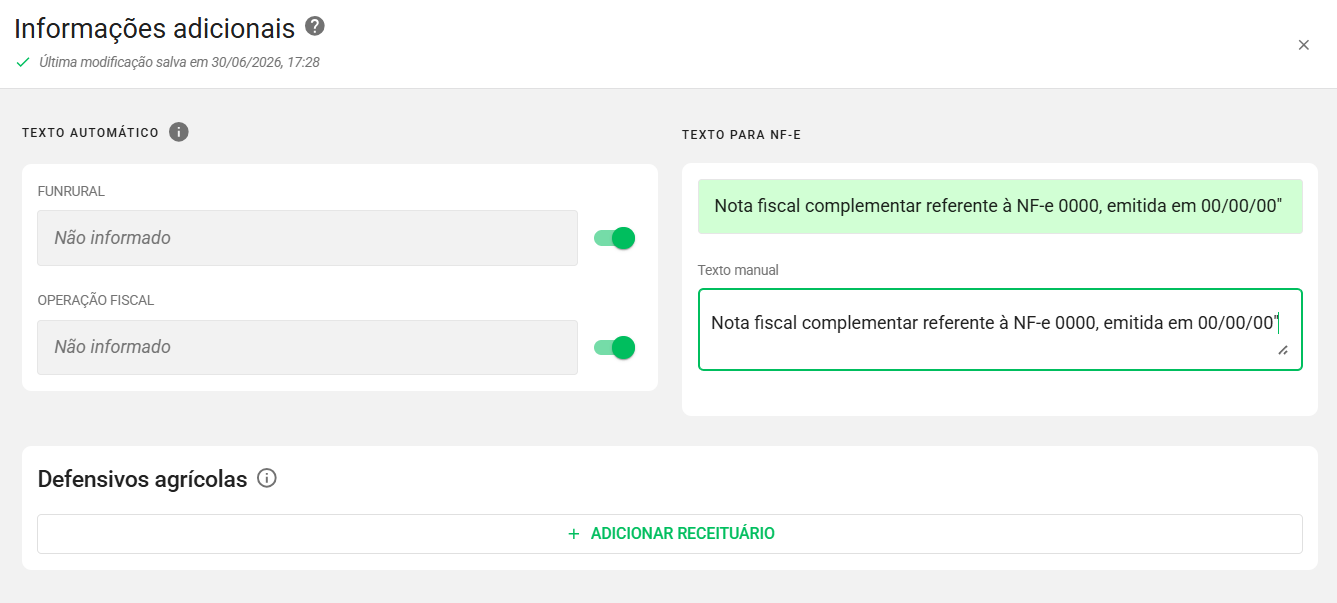Turn off the Operação Fiscal toggle
The width and height of the screenshot is (1337, 603).
pos(614,347)
